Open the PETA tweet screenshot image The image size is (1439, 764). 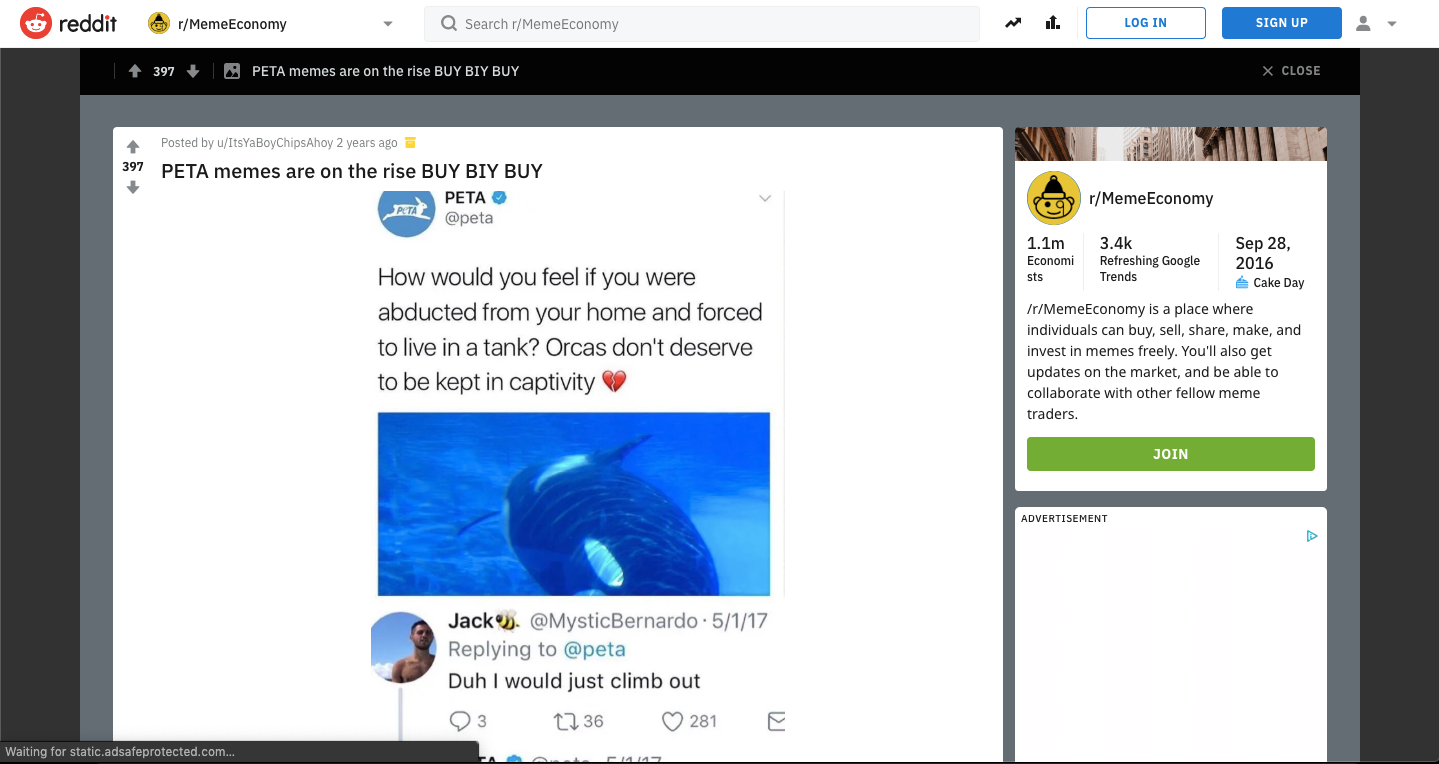click(x=578, y=474)
